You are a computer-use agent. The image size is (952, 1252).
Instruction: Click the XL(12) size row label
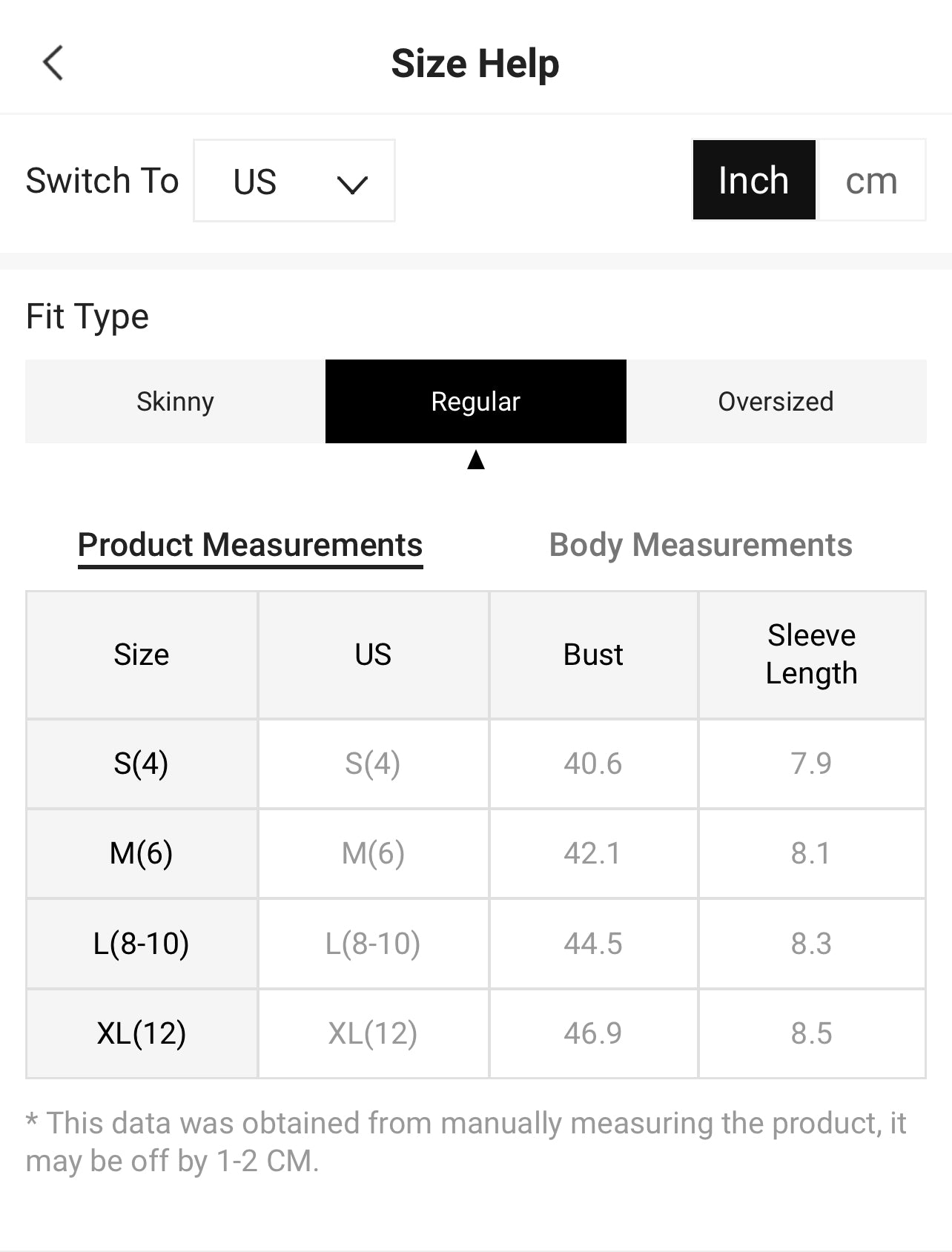point(141,1033)
